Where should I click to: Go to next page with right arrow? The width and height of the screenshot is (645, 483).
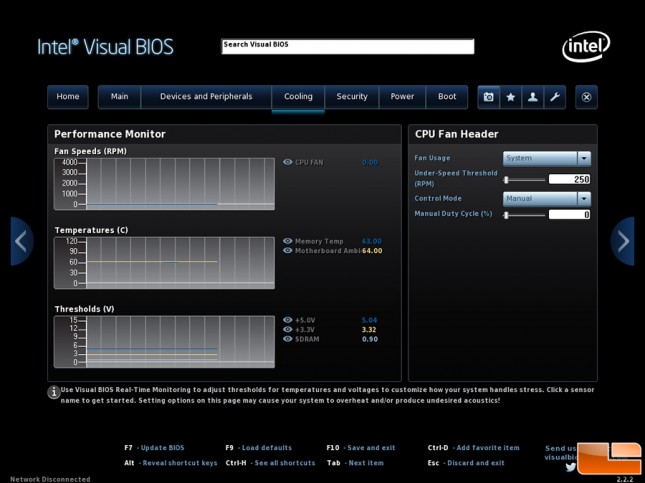623,241
